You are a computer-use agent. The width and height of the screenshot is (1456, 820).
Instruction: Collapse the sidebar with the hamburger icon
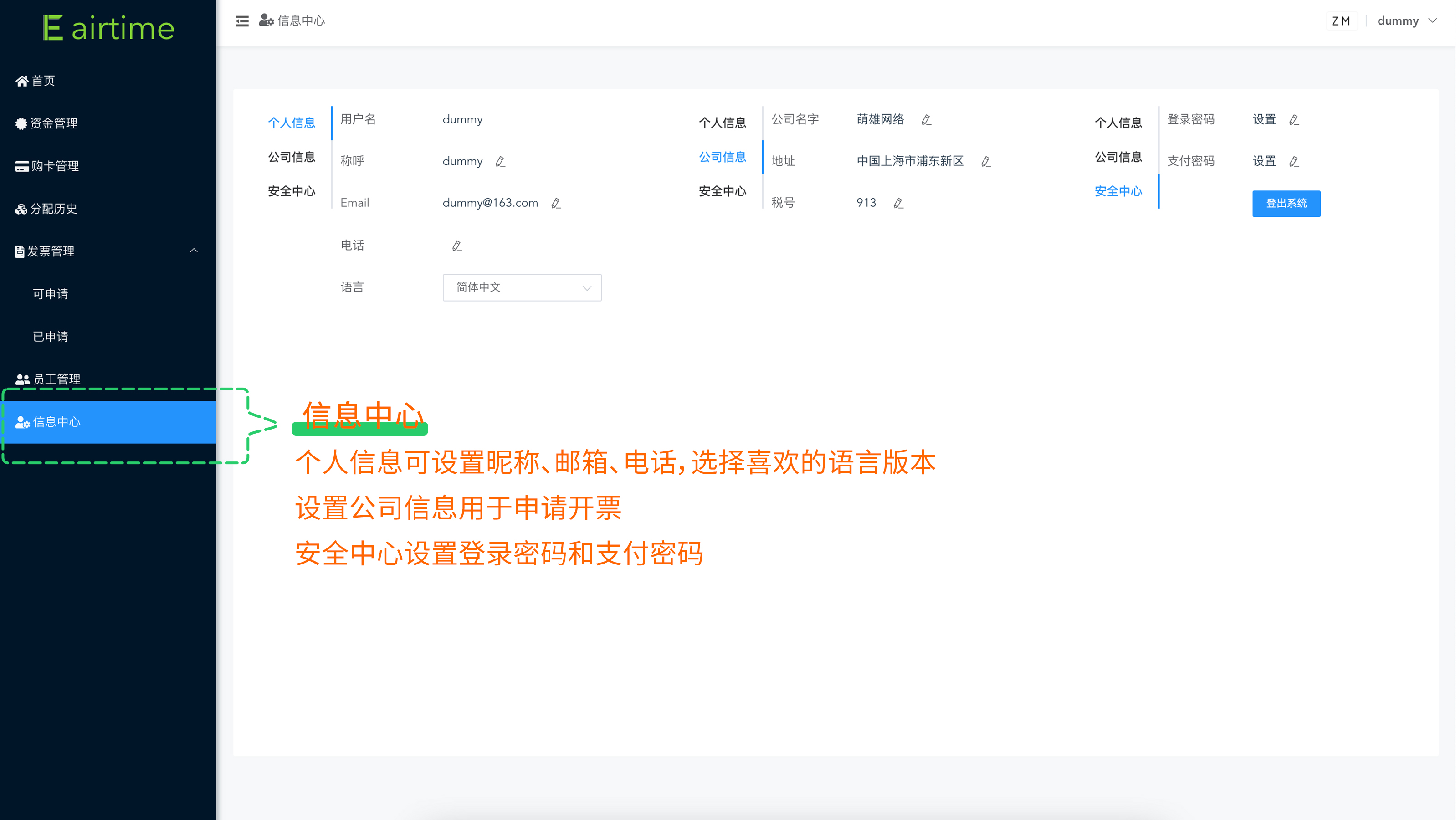pos(242,21)
